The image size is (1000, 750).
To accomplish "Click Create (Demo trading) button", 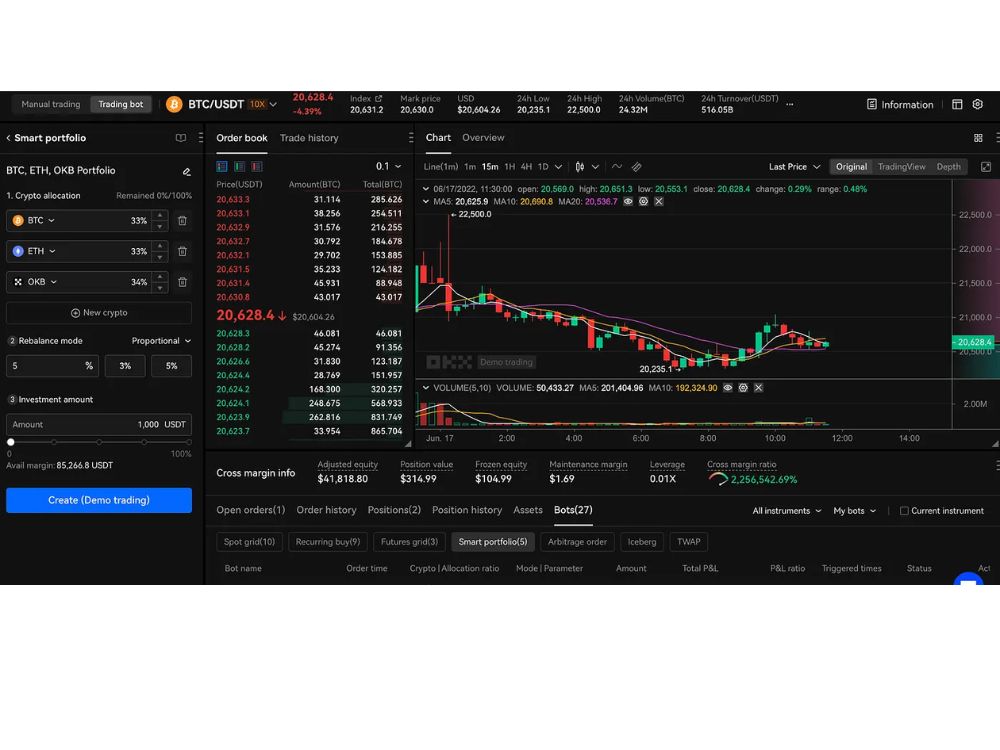I will pyautogui.click(x=99, y=500).
